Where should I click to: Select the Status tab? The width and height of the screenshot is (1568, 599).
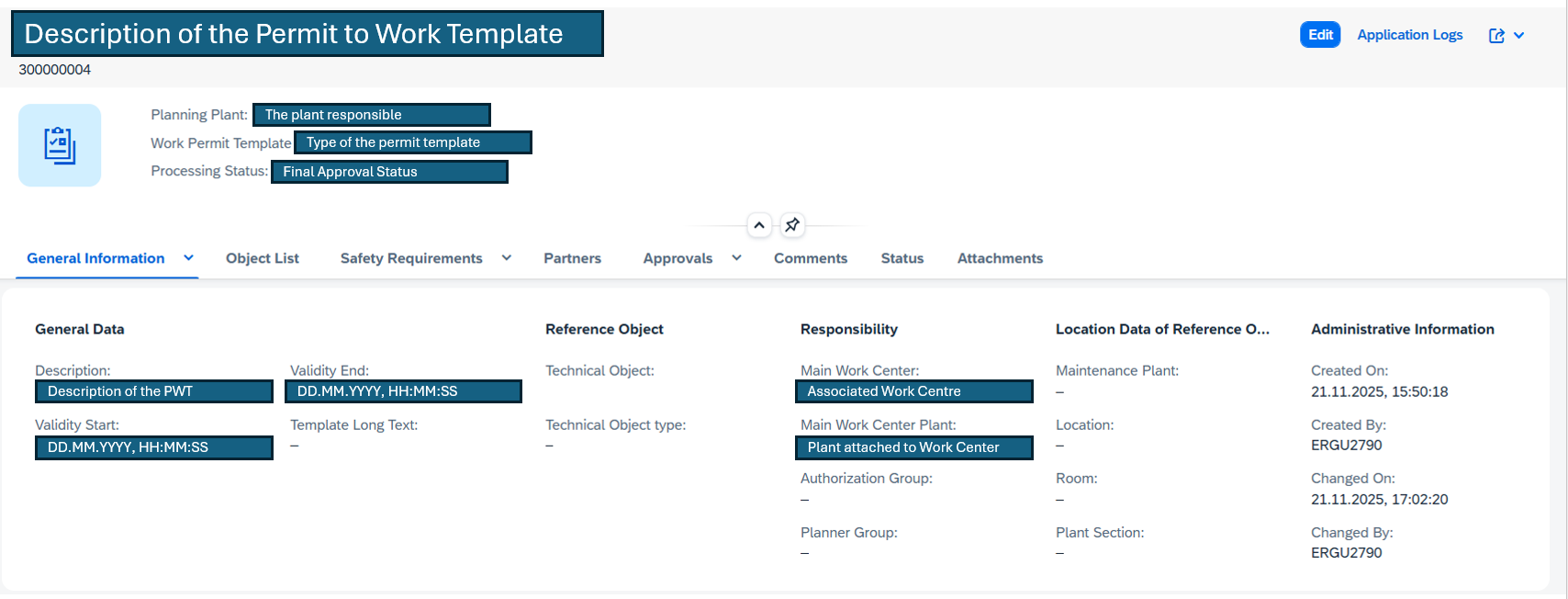click(x=902, y=258)
